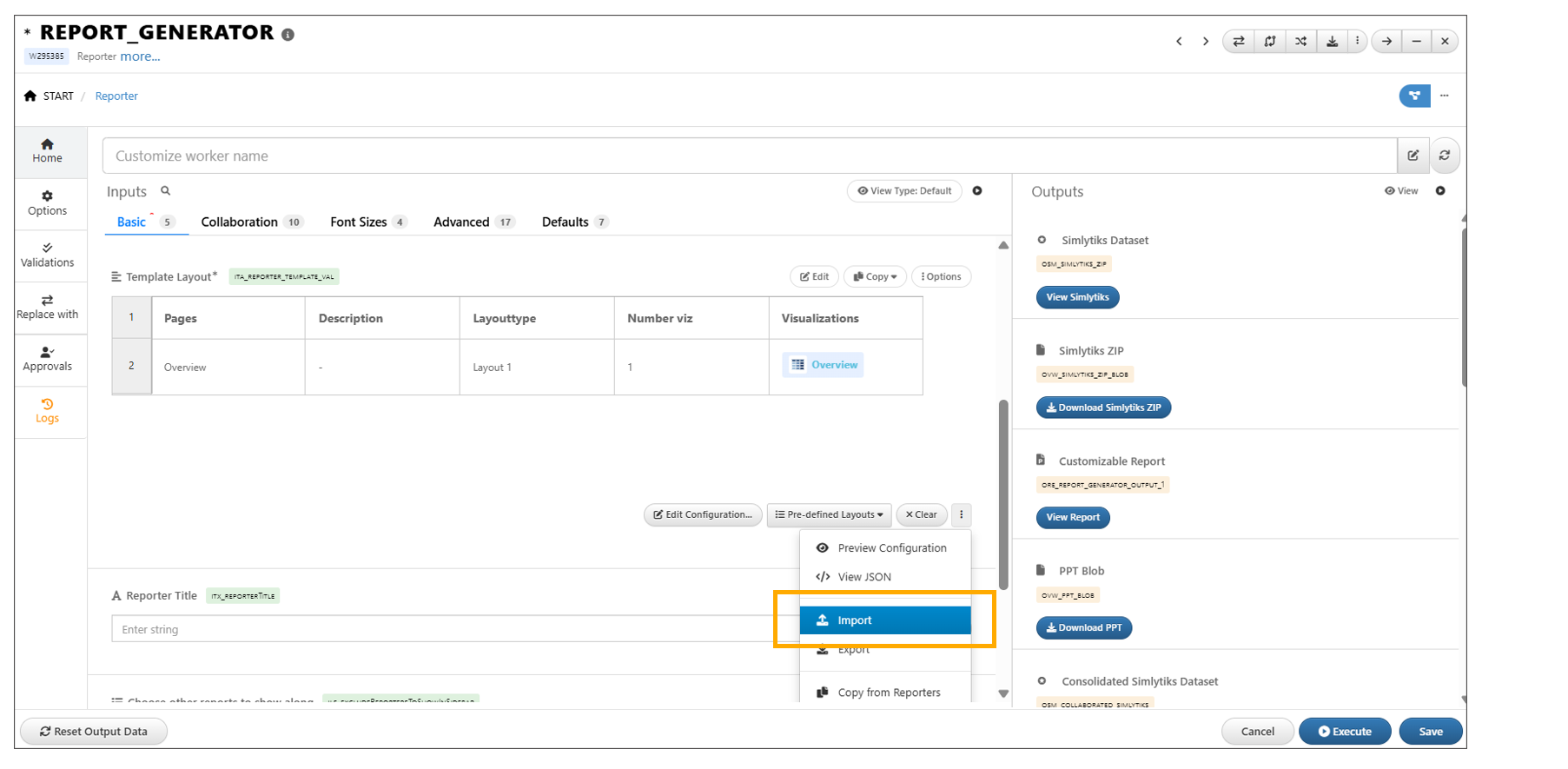Toggle the View Type: Default eye button
The width and height of the screenshot is (1568, 769).
tap(904, 191)
